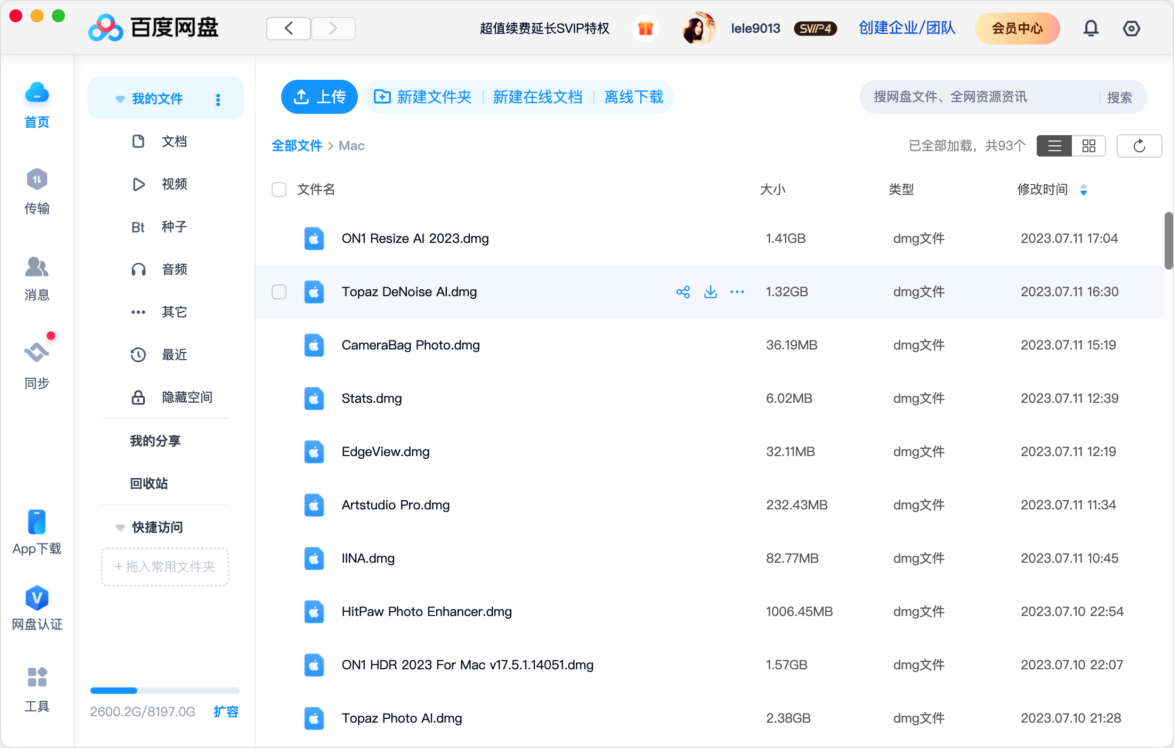
Task: Click the SVIP4 badge
Action: tap(815, 28)
